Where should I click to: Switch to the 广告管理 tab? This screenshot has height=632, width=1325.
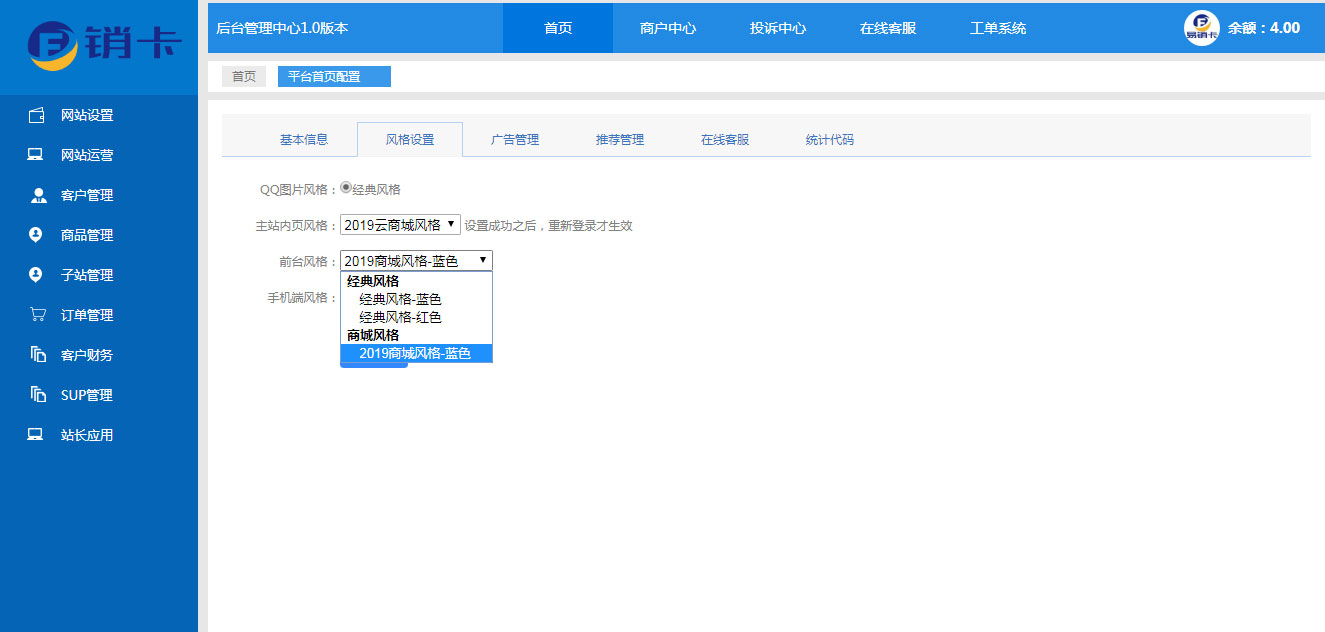514,139
